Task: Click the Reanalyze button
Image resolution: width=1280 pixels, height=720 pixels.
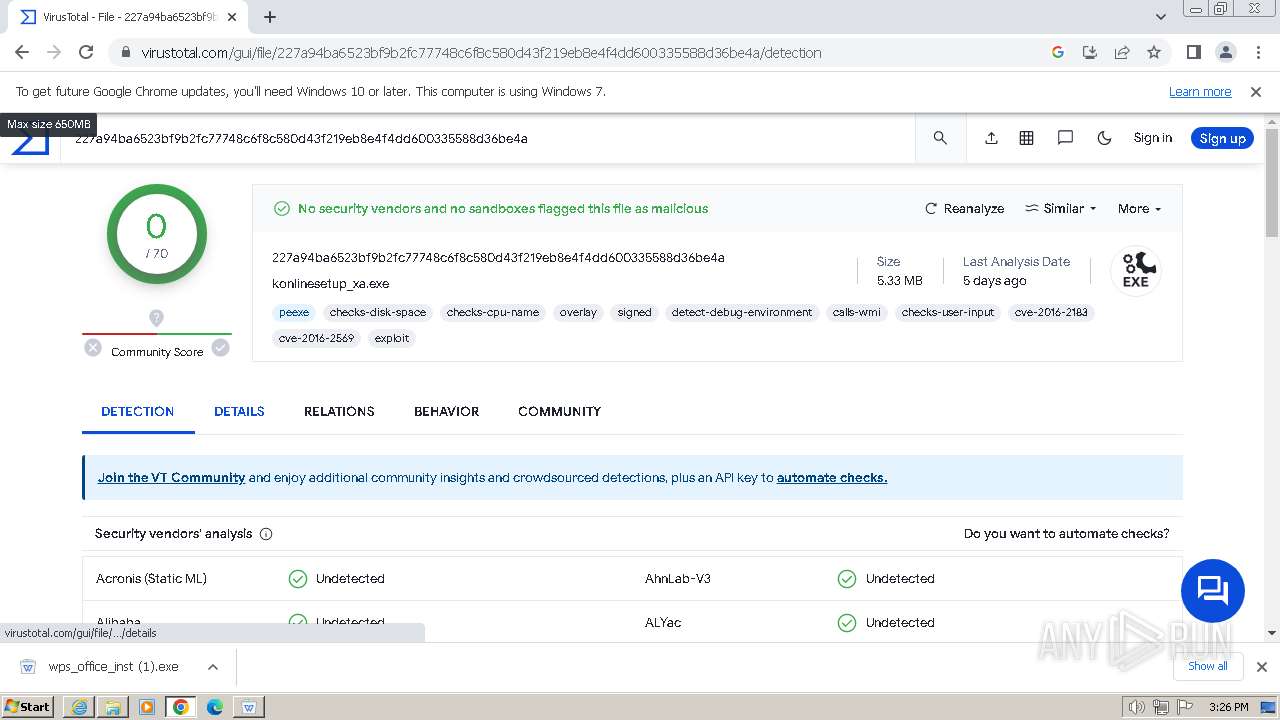Action: point(964,208)
